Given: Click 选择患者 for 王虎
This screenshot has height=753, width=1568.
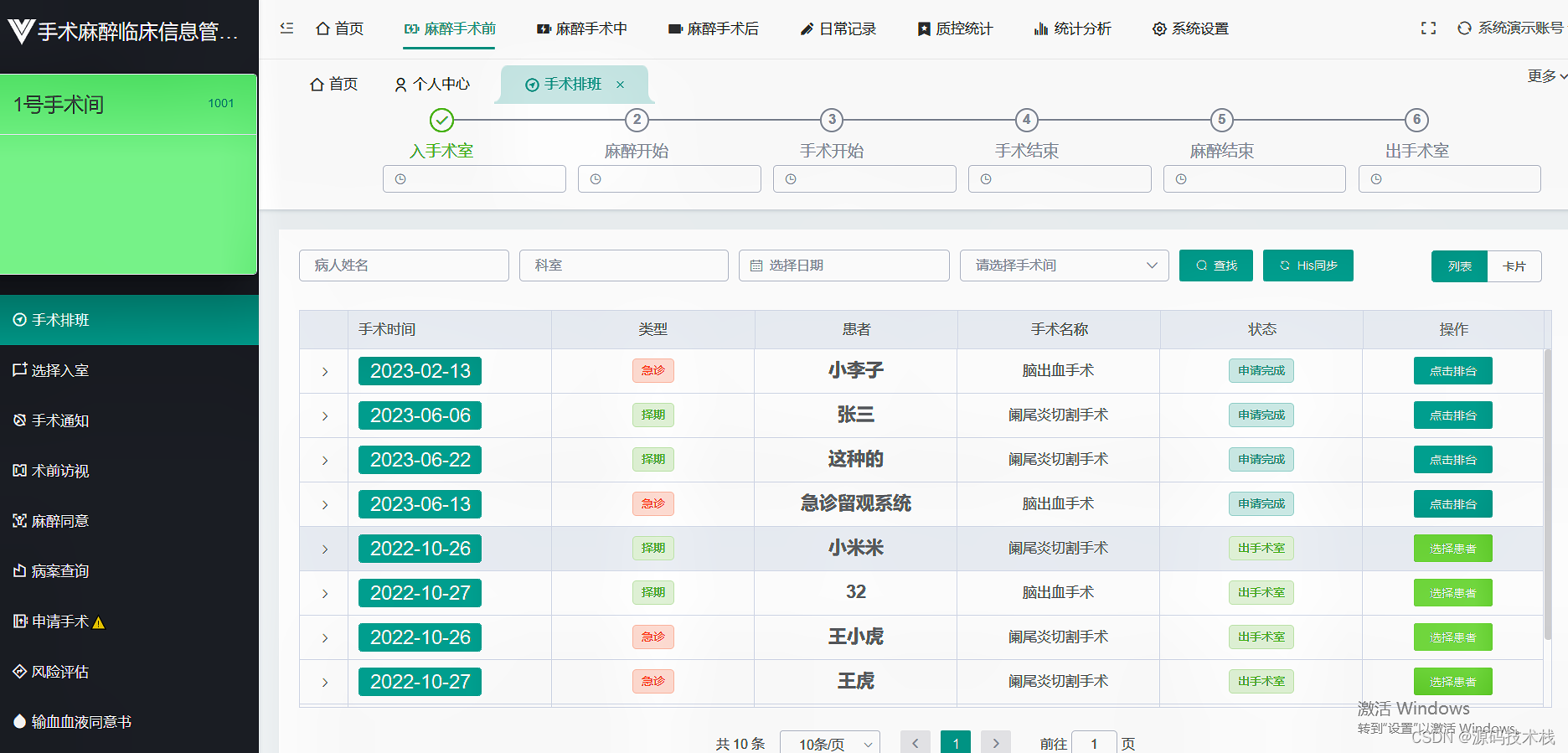Looking at the screenshot, I should click(1453, 682).
